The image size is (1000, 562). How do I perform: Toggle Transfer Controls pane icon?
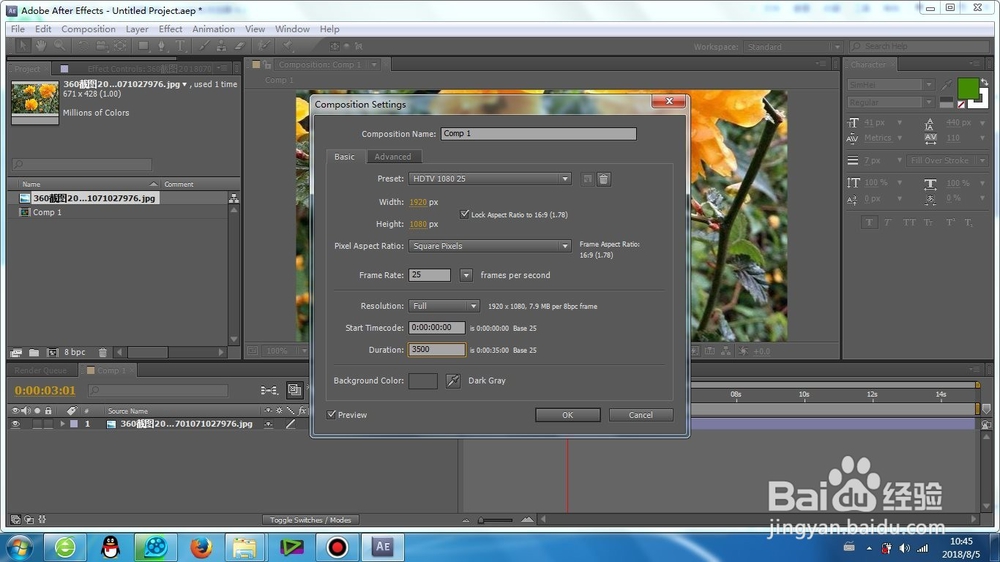click(29, 520)
